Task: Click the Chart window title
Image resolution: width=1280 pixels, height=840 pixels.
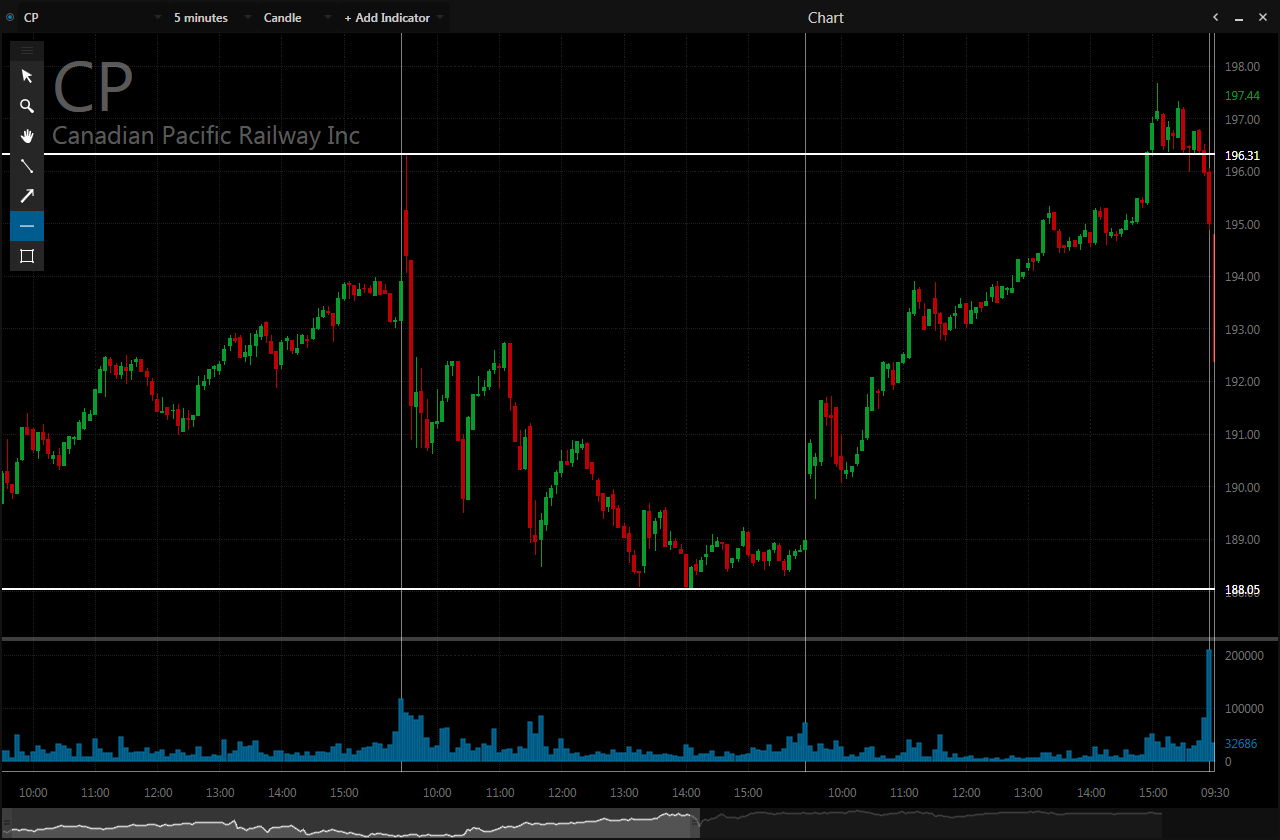Action: [x=826, y=18]
